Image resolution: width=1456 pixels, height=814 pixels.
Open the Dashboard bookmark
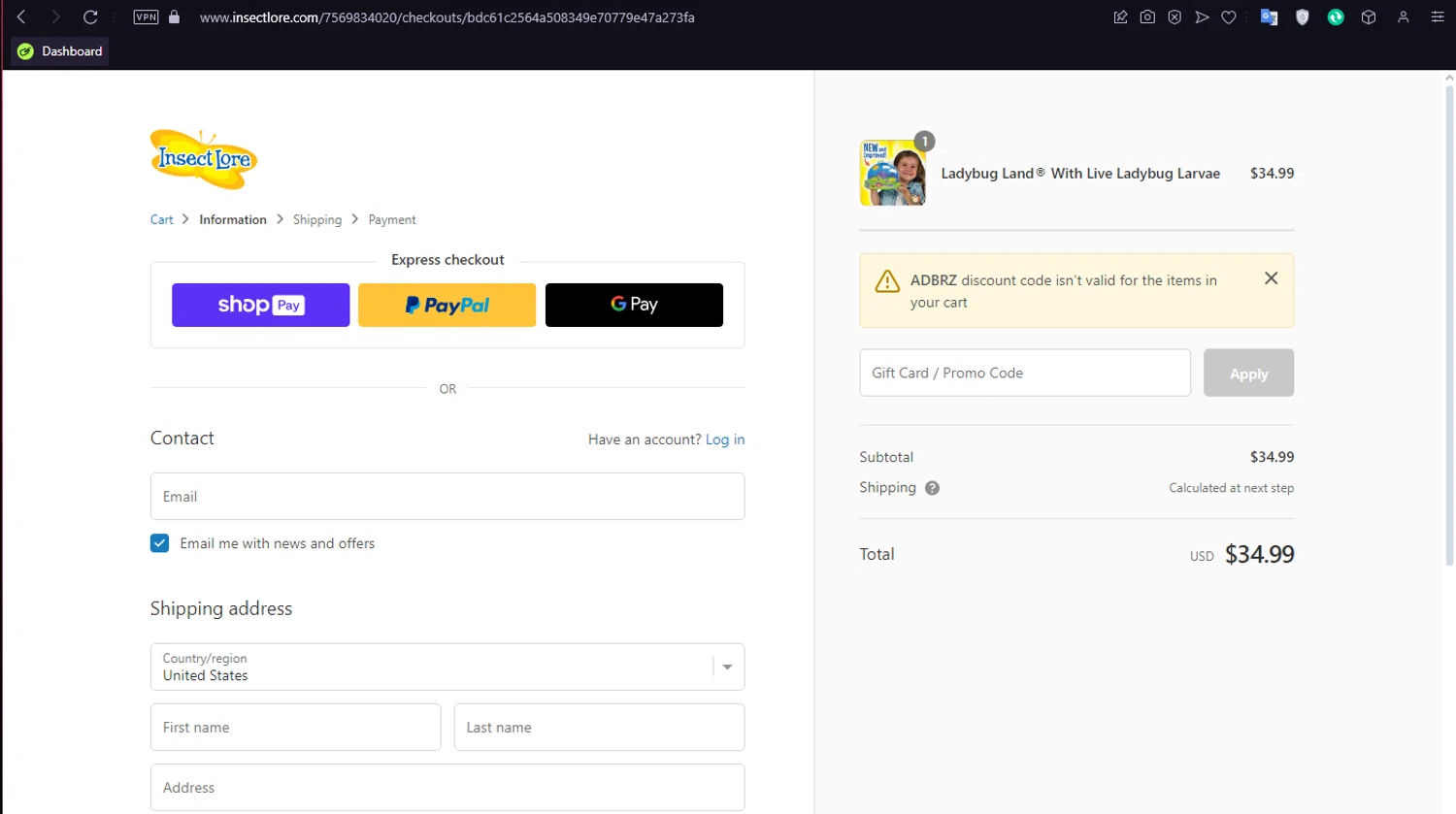60,51
